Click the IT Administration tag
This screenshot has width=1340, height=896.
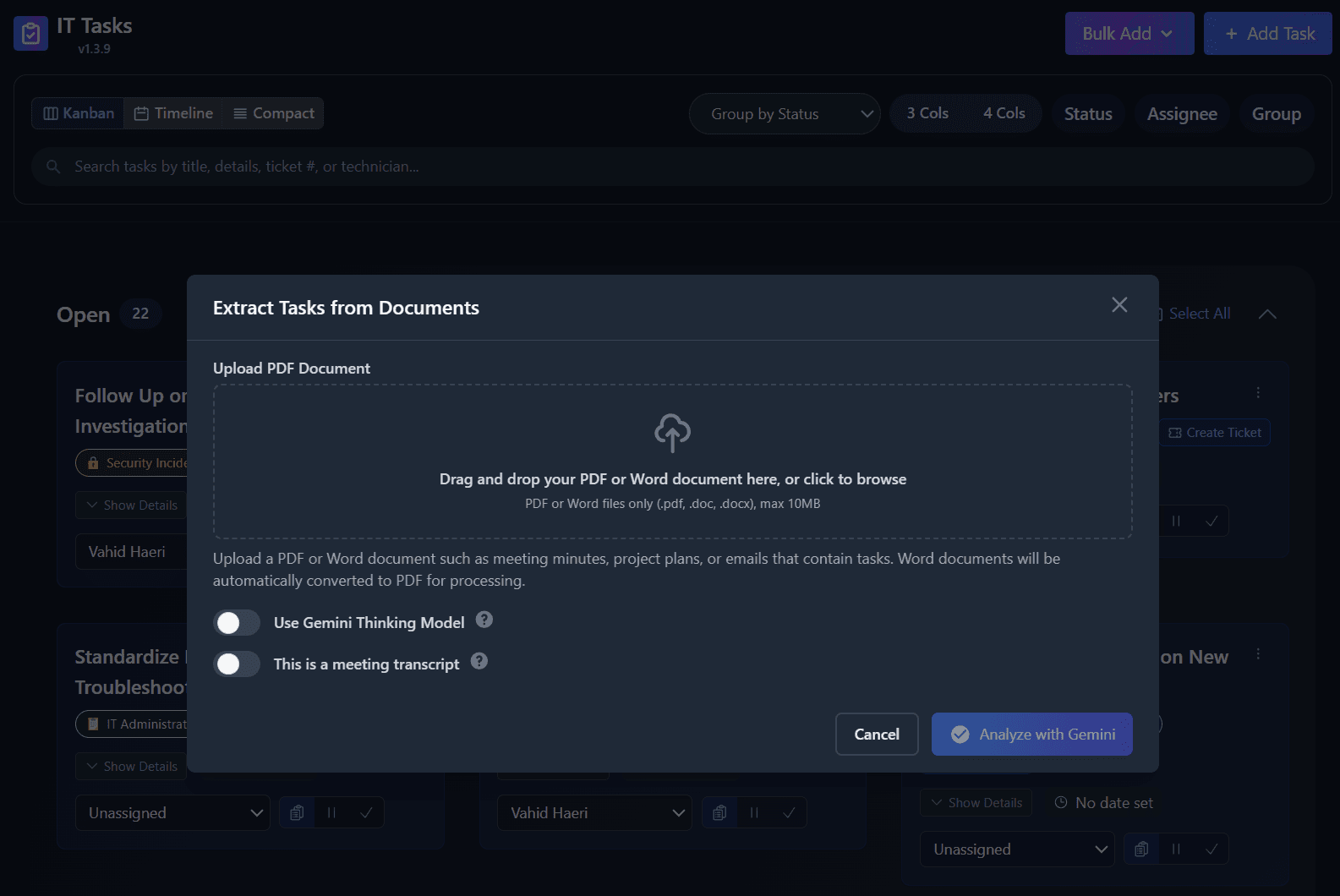pos(132,724)
